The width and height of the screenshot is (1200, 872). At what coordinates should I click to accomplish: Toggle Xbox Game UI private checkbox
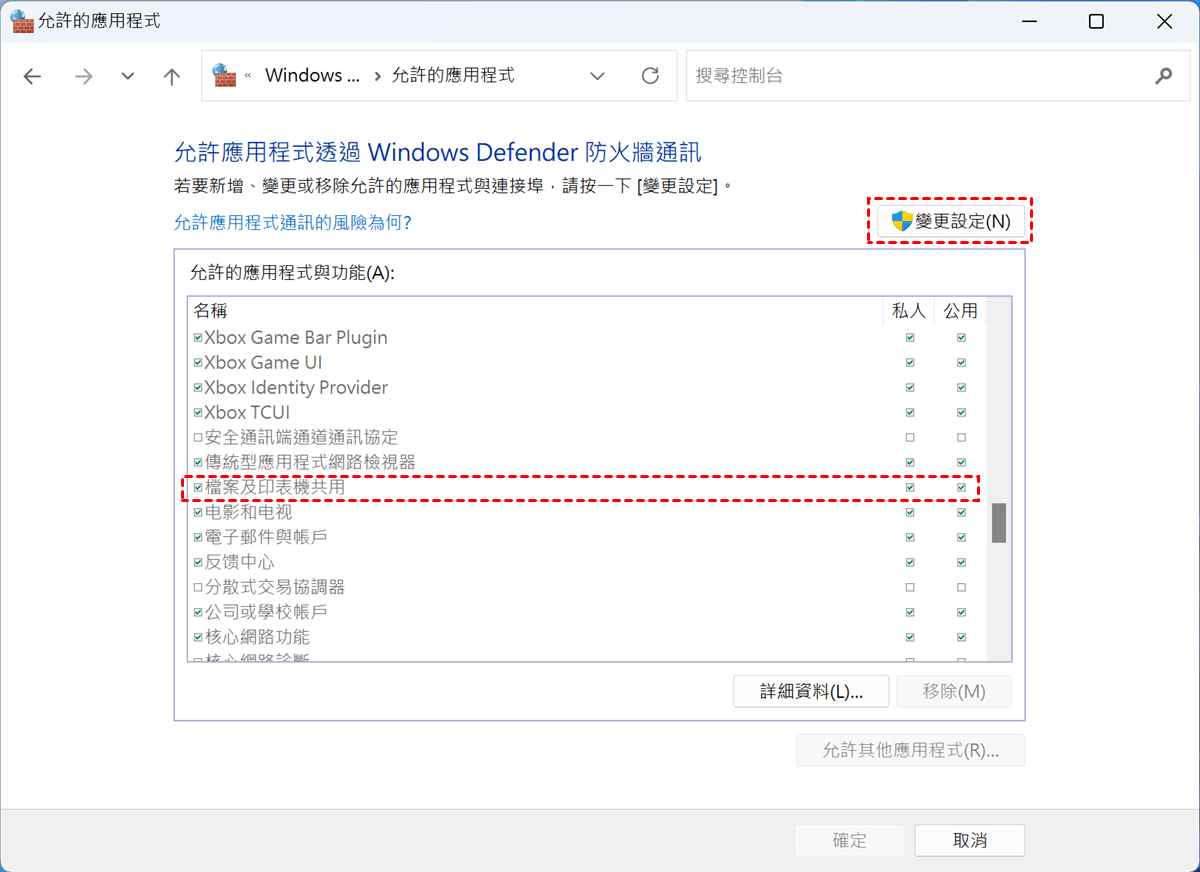click(910, 363)
